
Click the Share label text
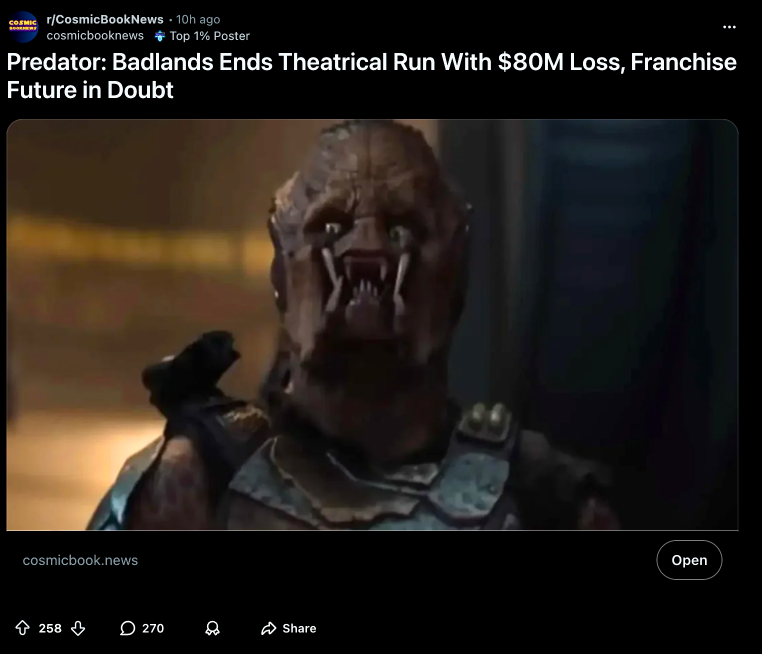(299, 628)
